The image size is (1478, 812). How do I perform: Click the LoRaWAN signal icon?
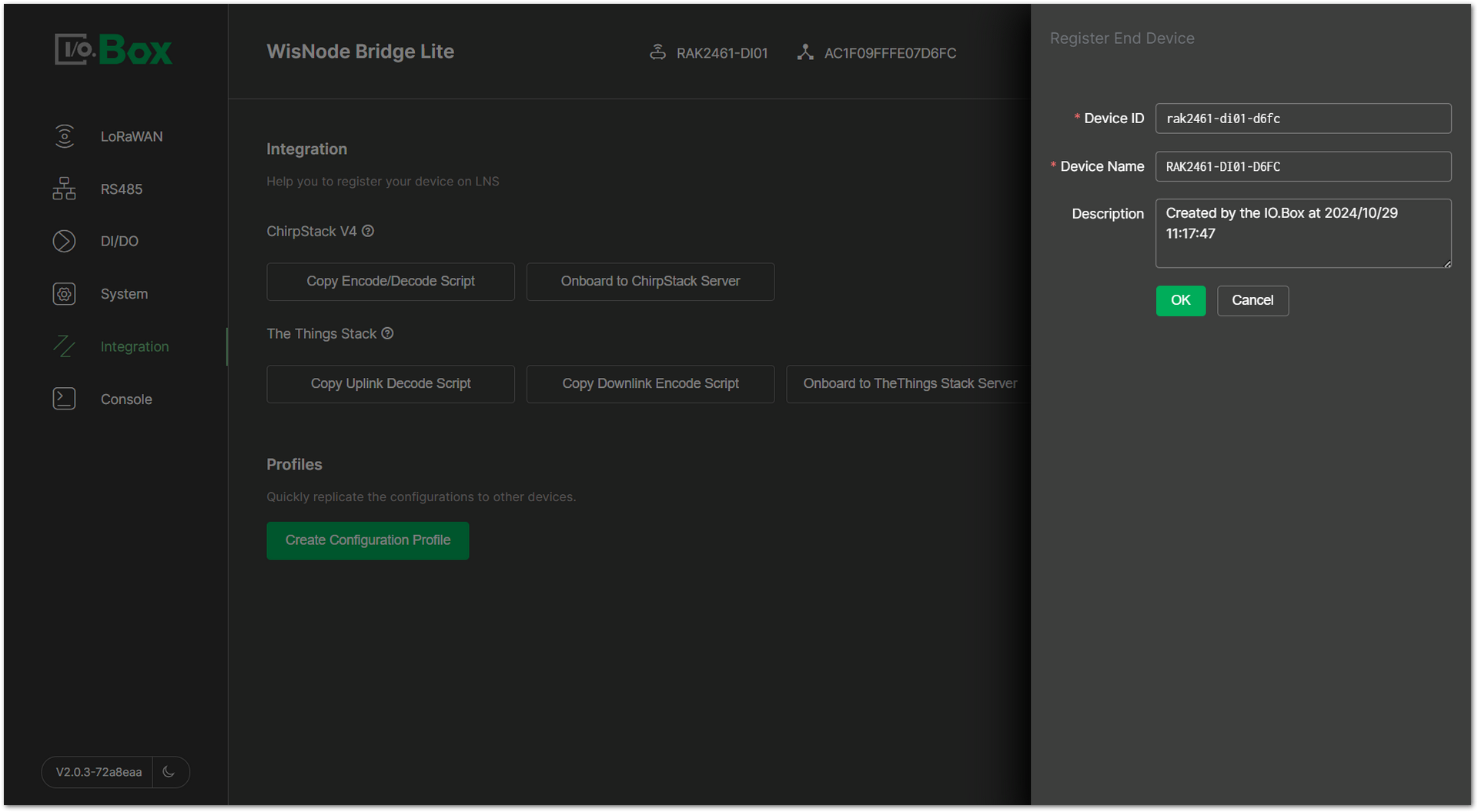point(65,136)
